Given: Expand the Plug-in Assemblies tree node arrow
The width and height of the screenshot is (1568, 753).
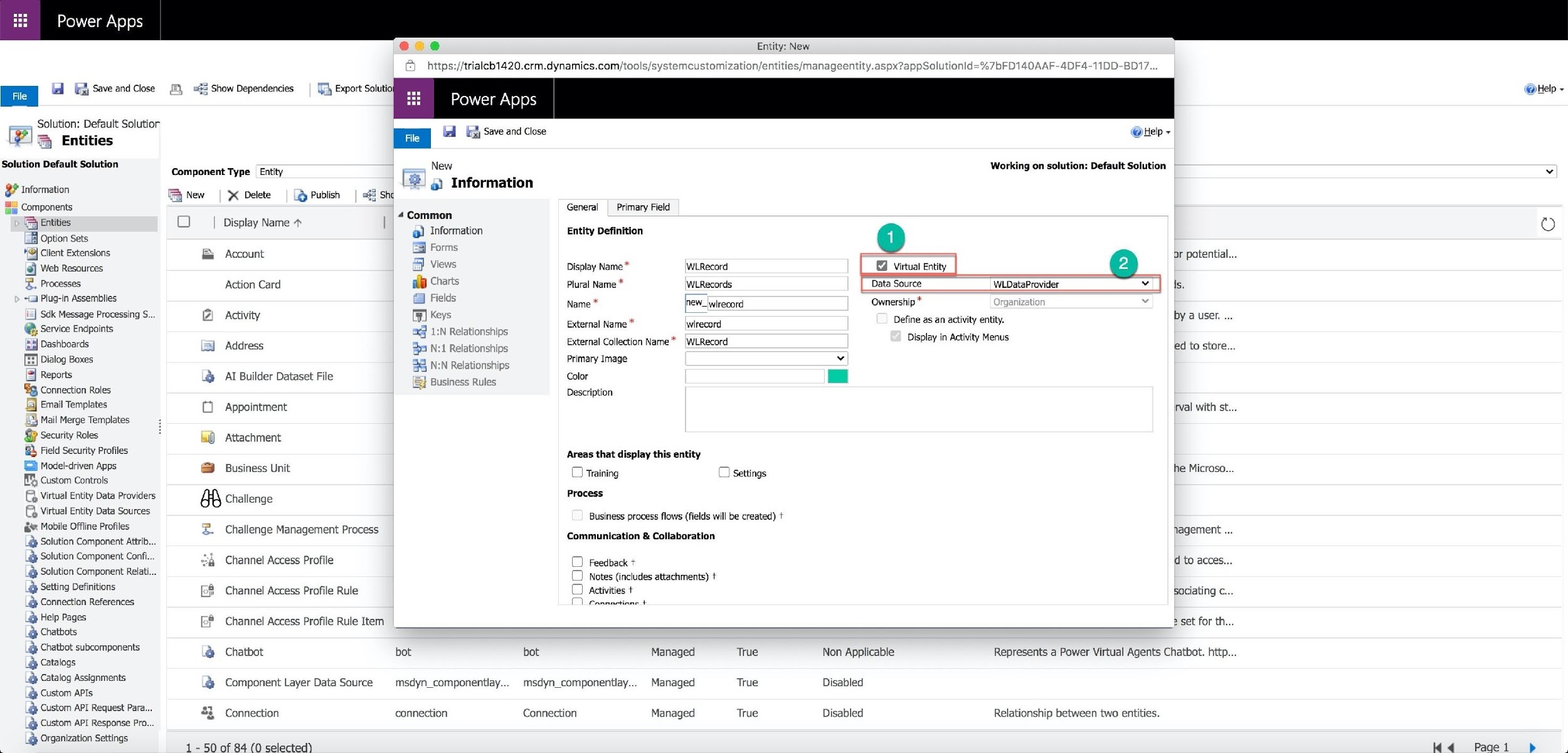Looking at the screenshot, I should pyautogui.click(x=17, y=298).
